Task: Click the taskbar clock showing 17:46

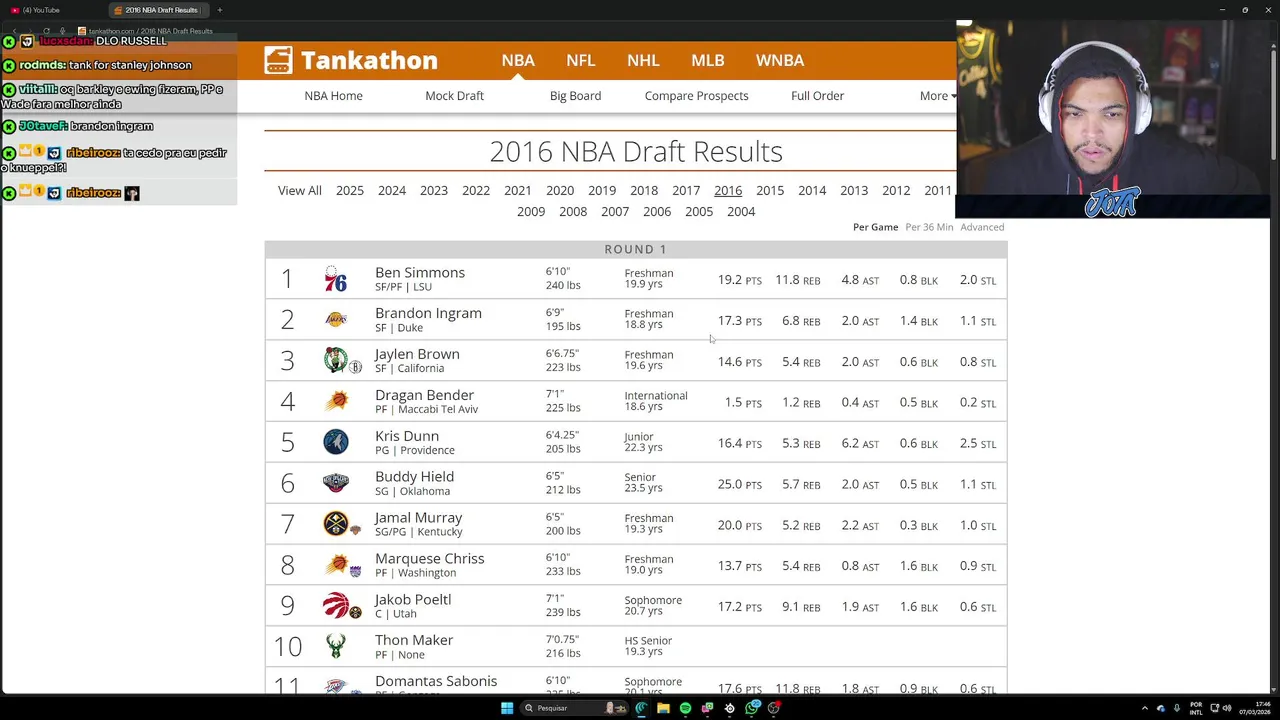Action: tap(1254, 708)
